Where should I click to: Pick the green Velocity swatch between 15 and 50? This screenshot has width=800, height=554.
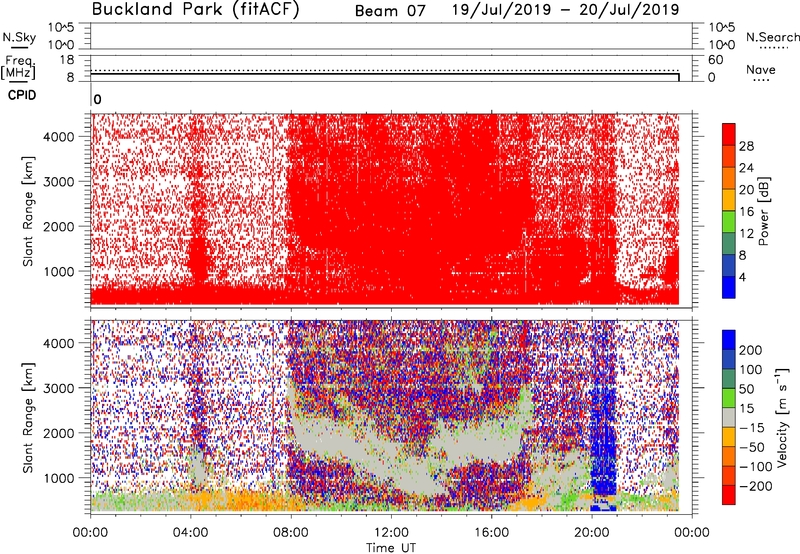coord(729,398)
